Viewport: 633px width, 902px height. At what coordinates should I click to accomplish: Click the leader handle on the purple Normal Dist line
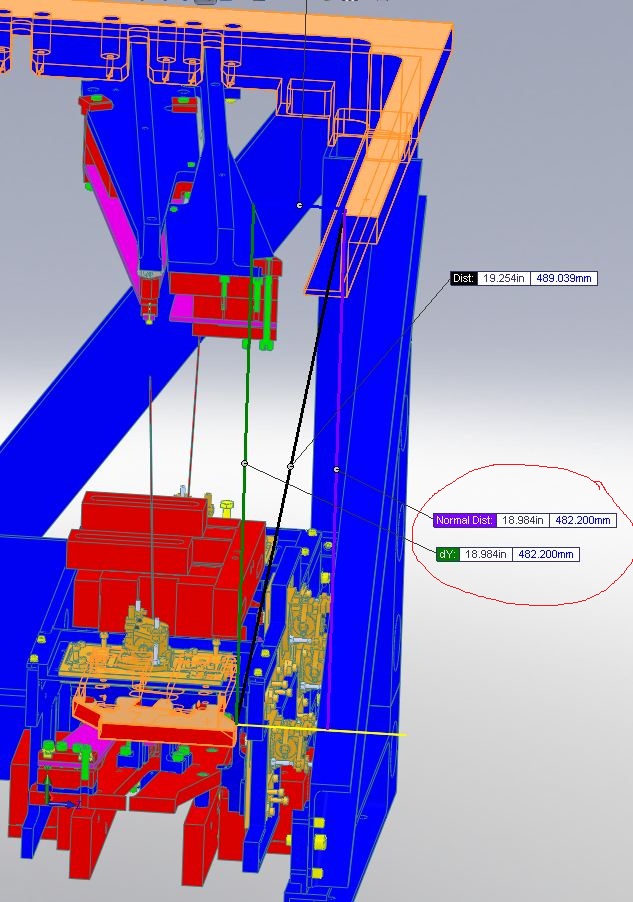coord(336,469)
